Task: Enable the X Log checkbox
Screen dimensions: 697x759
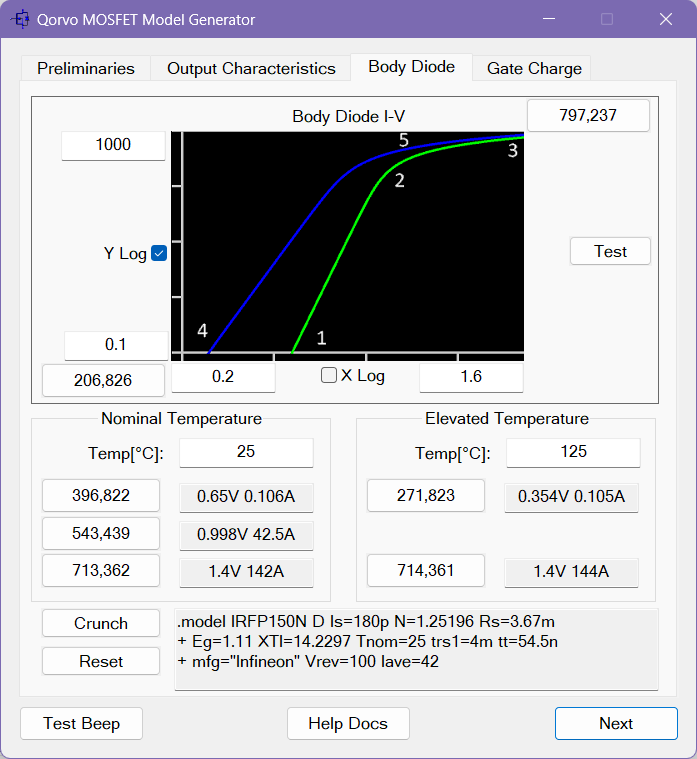Action: (328, 376)
